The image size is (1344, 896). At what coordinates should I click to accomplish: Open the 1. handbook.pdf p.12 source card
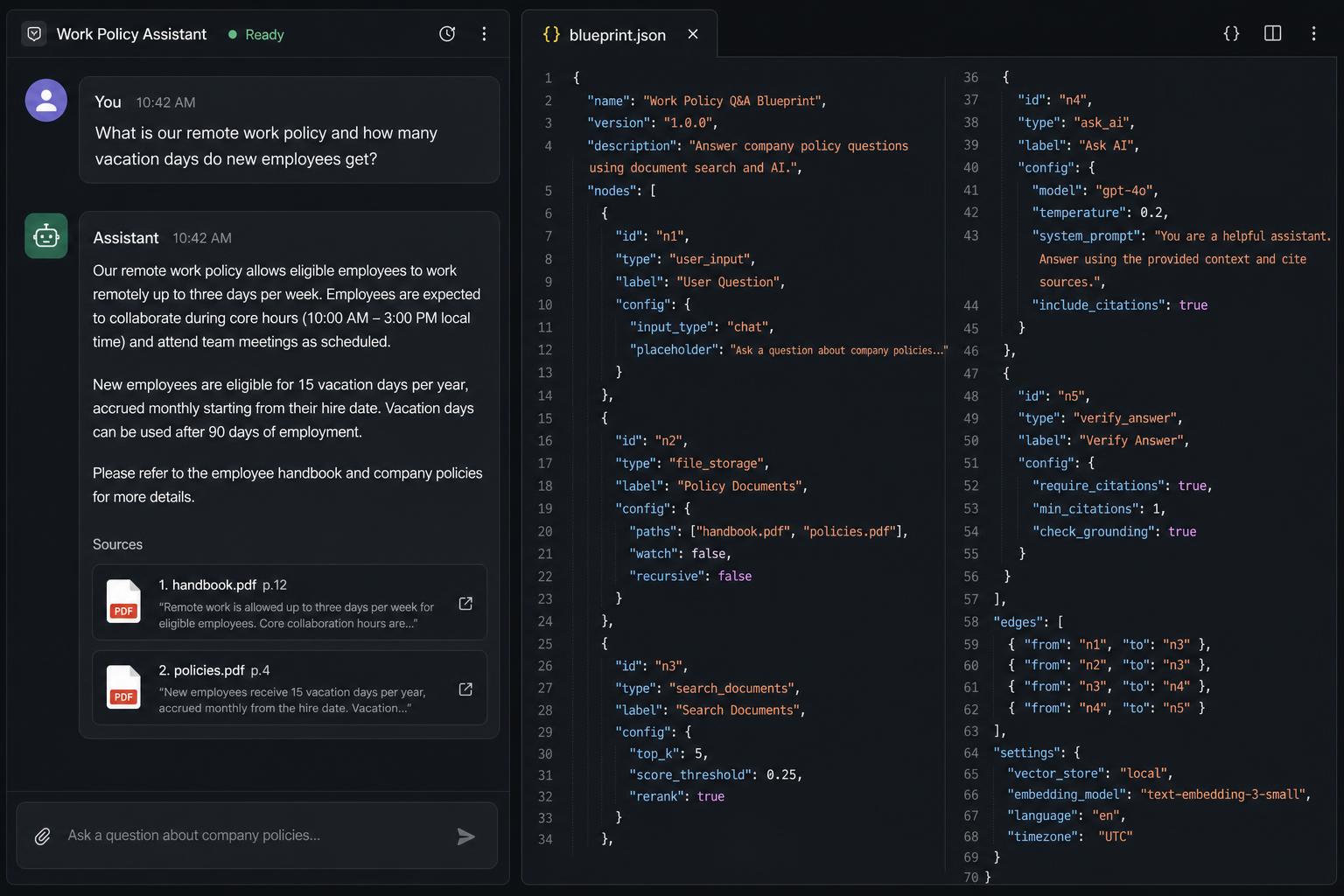pos(290,602)
